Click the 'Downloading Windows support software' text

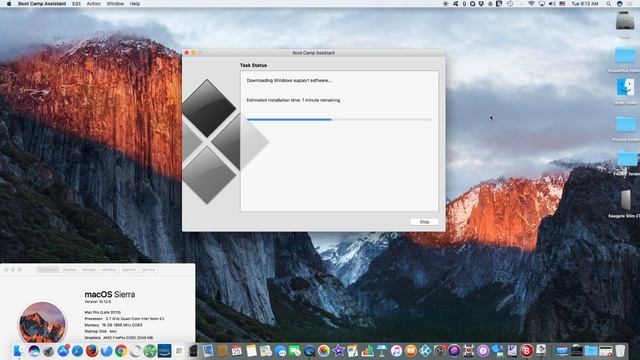289,80
